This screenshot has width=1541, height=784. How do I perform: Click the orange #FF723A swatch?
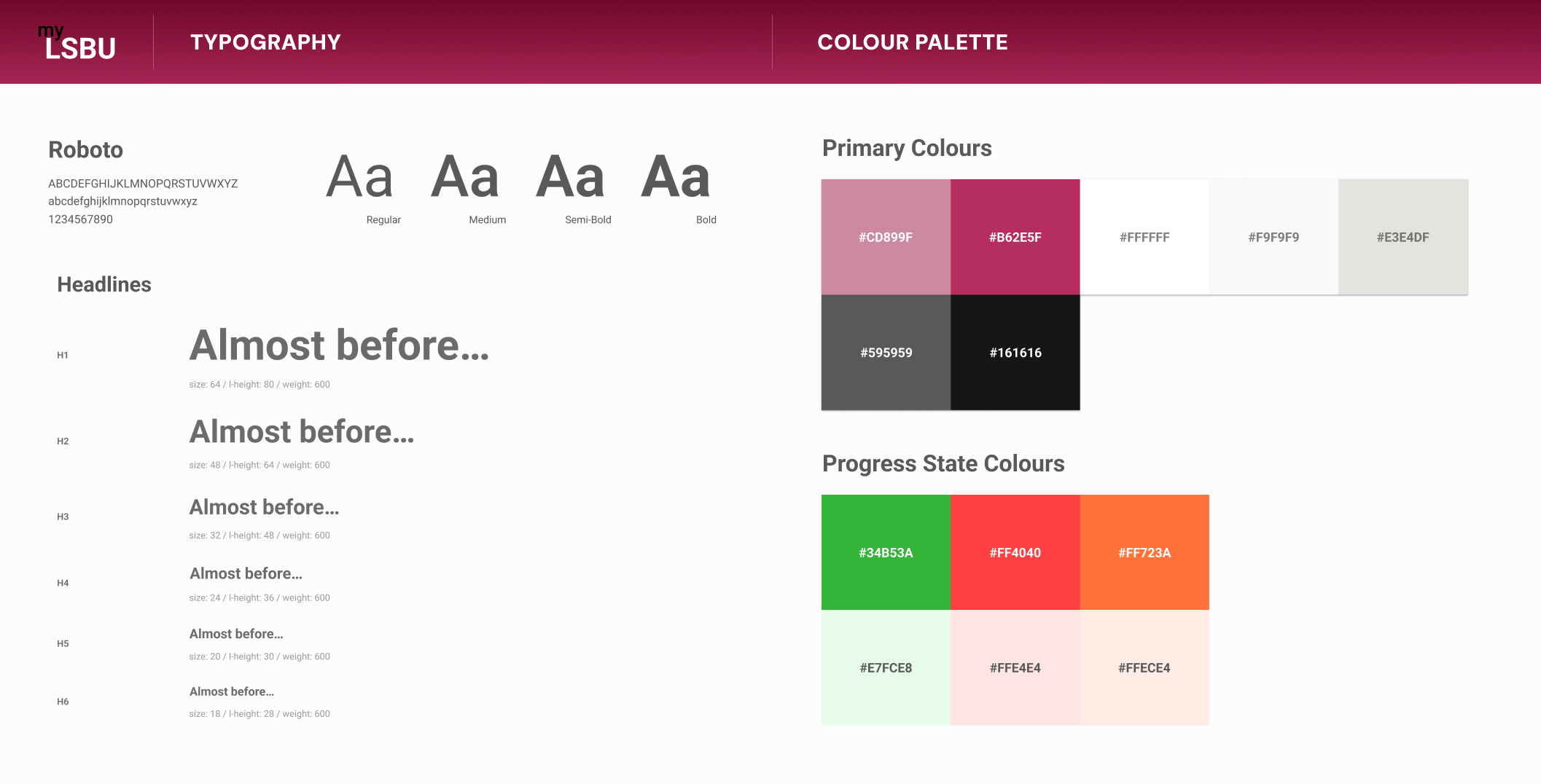[1144, 552]
